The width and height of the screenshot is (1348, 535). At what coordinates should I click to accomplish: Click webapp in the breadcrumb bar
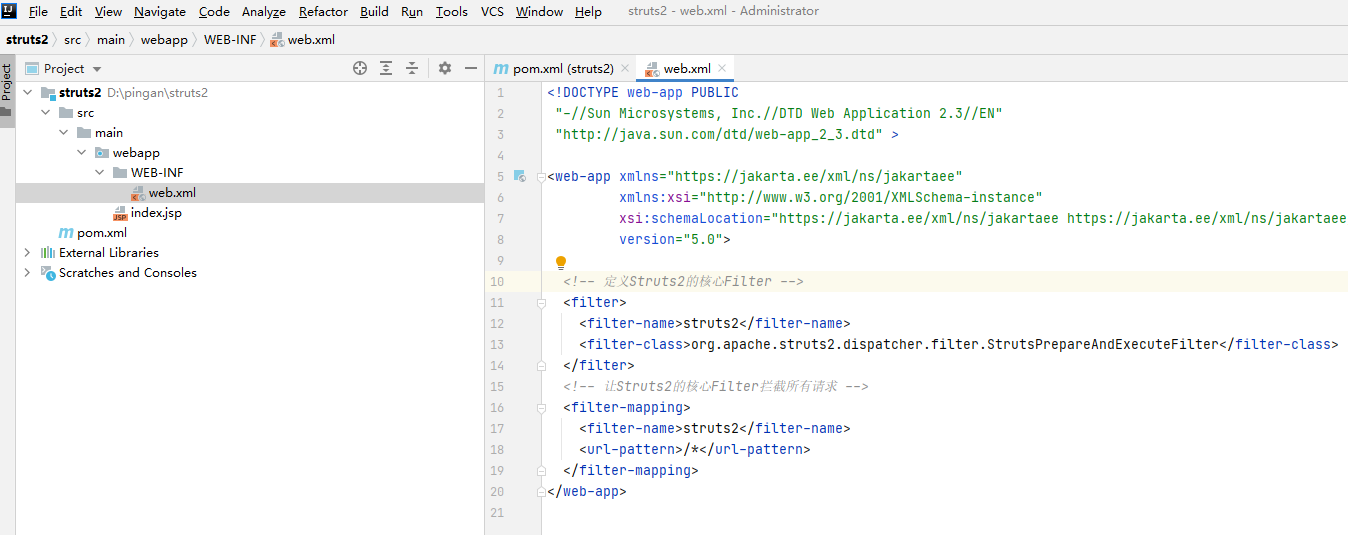(164, 40)
